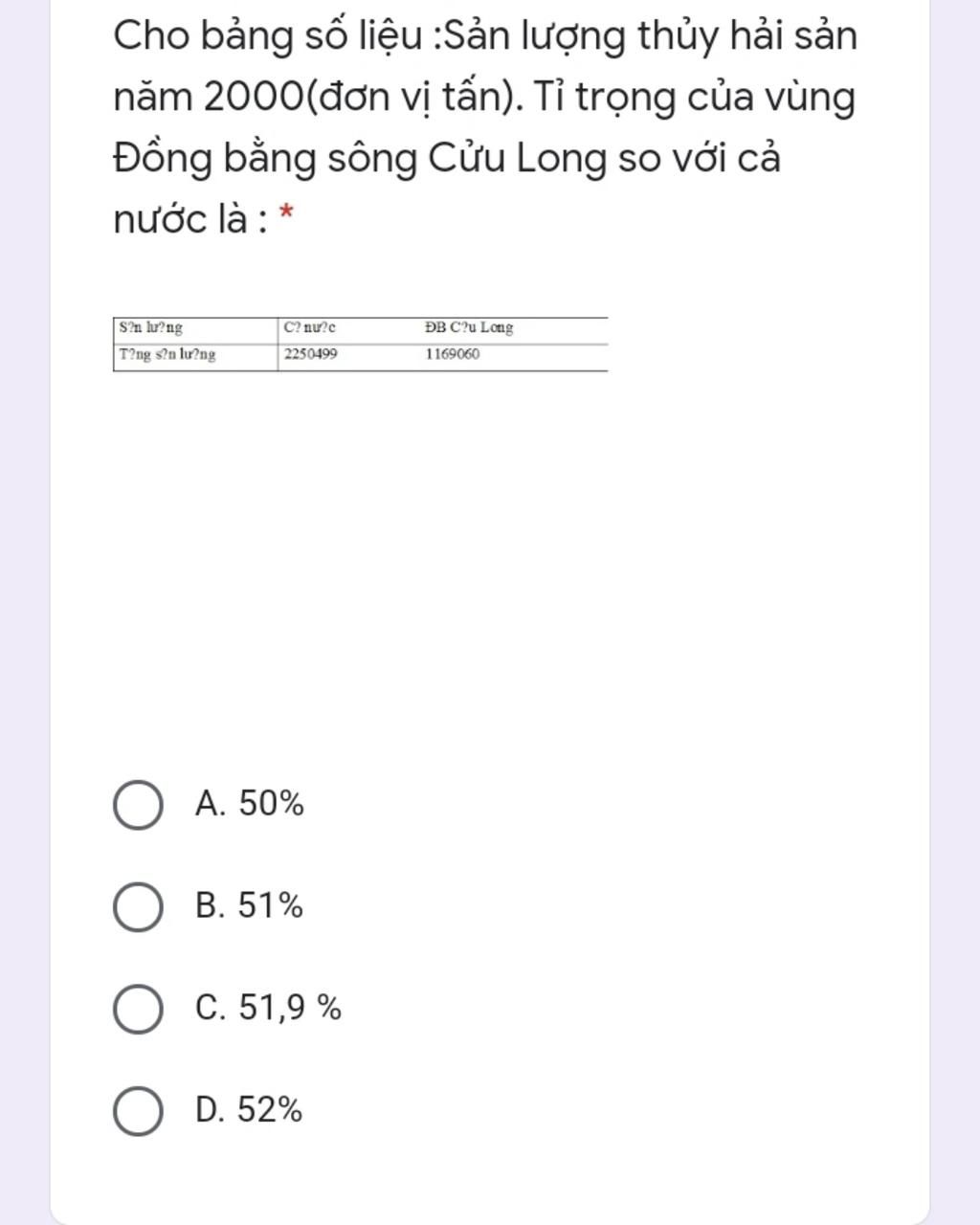This screenshot has height=1225, width=980.
Task: Click the 'T?ng s?n lư?ng' row label
Action: [x=167, y=354]
